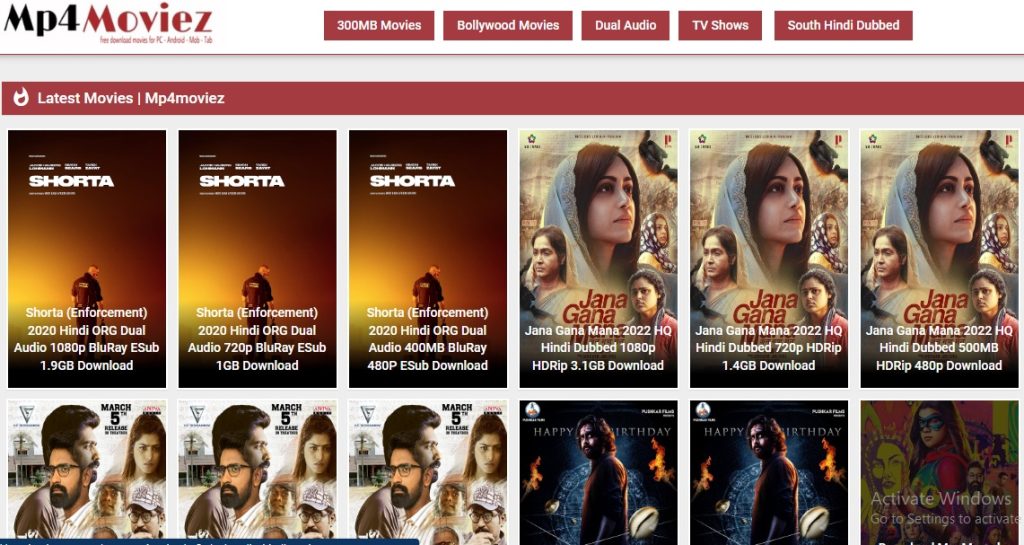Open the second Happy Birthday movie poster

pos(769,473)
